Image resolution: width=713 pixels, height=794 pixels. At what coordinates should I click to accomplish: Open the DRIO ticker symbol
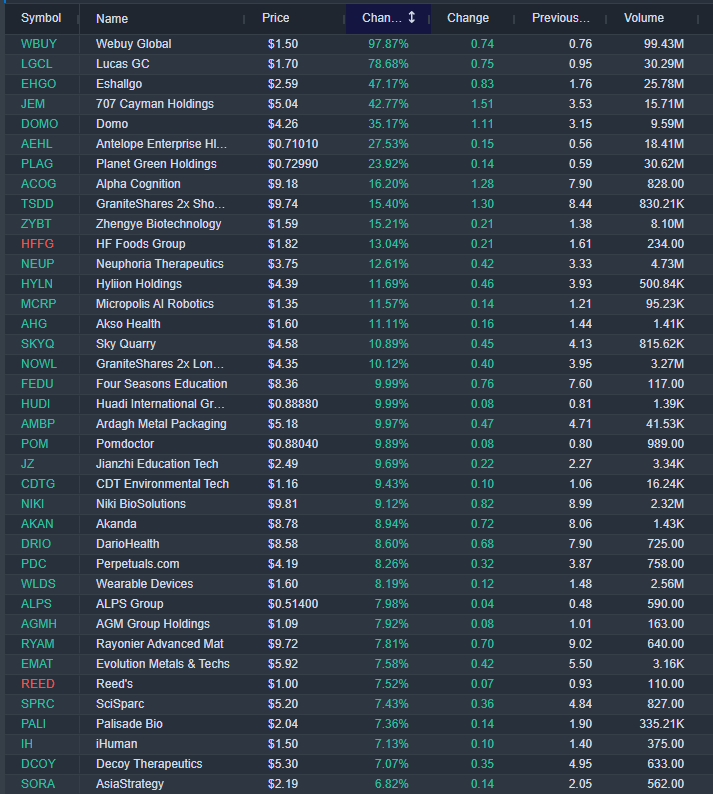pyautogui.click(x=36, y=544)
